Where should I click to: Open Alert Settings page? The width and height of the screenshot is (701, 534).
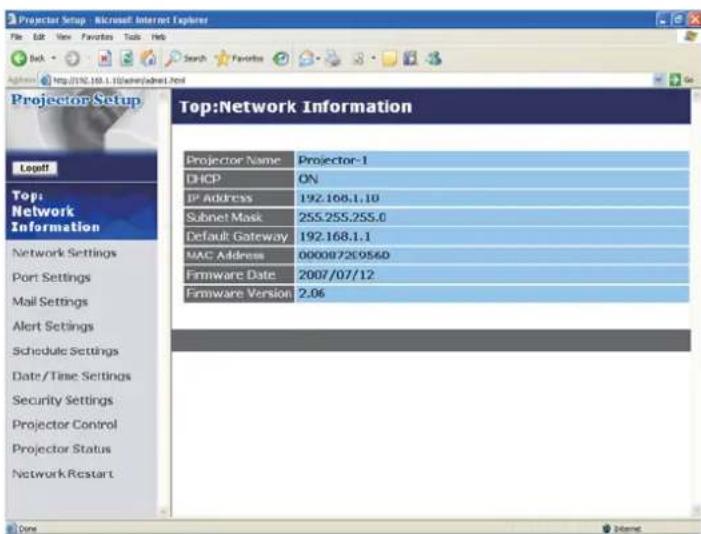point(53,326)
